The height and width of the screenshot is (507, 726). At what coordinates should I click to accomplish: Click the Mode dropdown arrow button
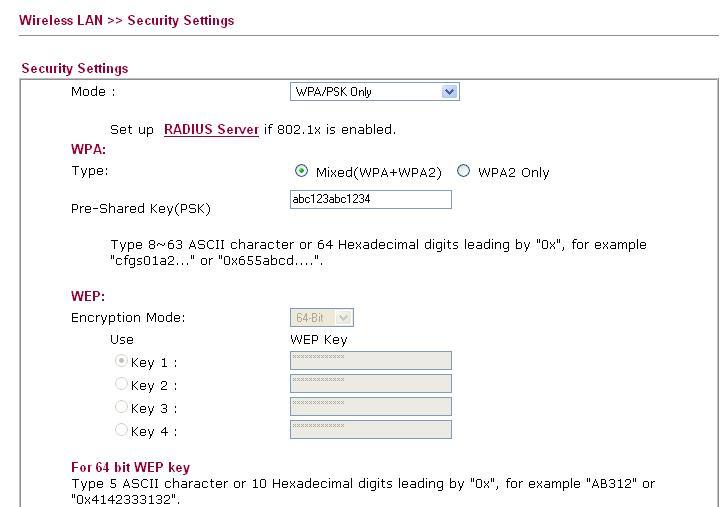tap(449, 92)
